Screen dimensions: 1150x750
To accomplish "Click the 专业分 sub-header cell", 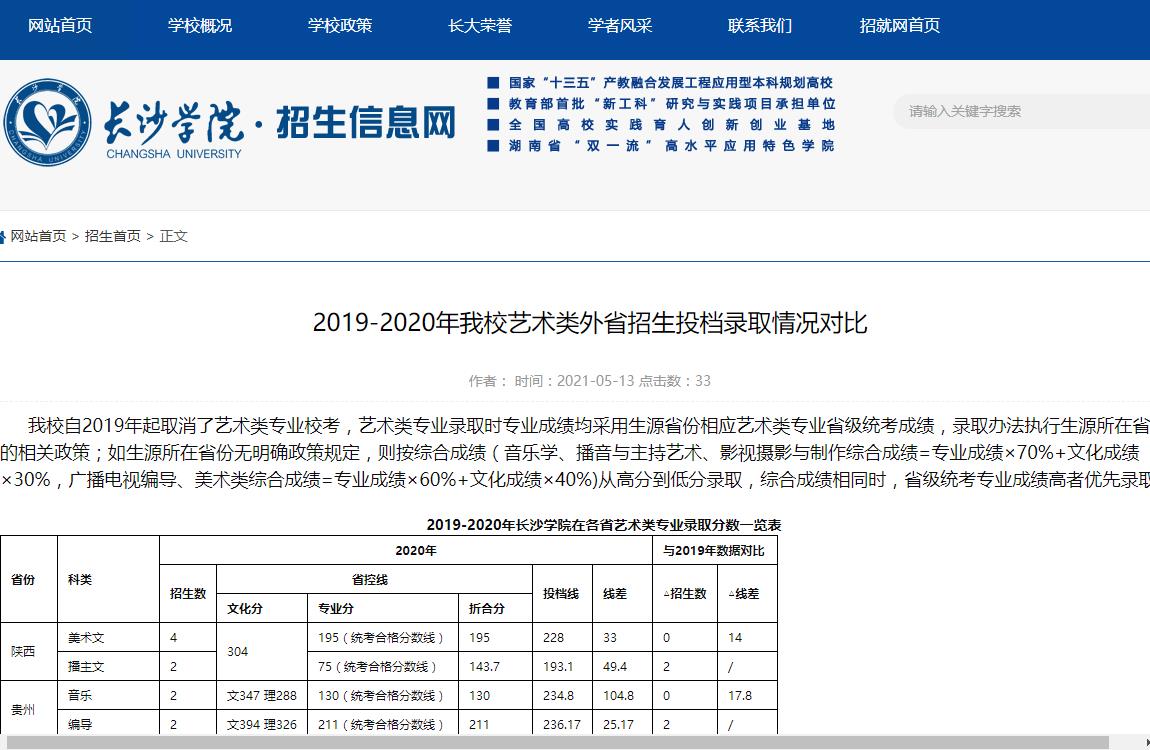I will click(383, 609).
